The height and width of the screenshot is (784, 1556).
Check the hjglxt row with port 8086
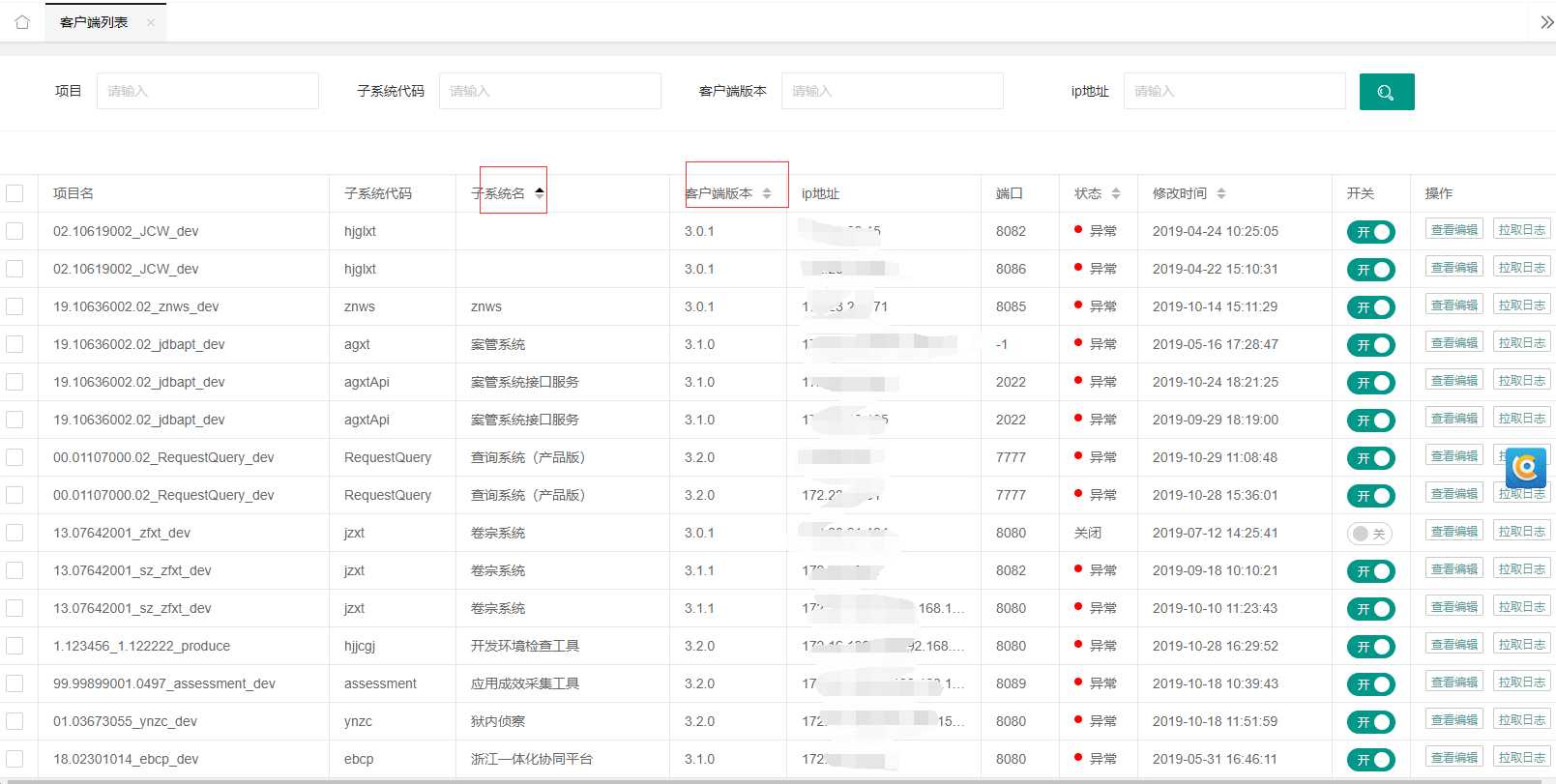[15, 269]
